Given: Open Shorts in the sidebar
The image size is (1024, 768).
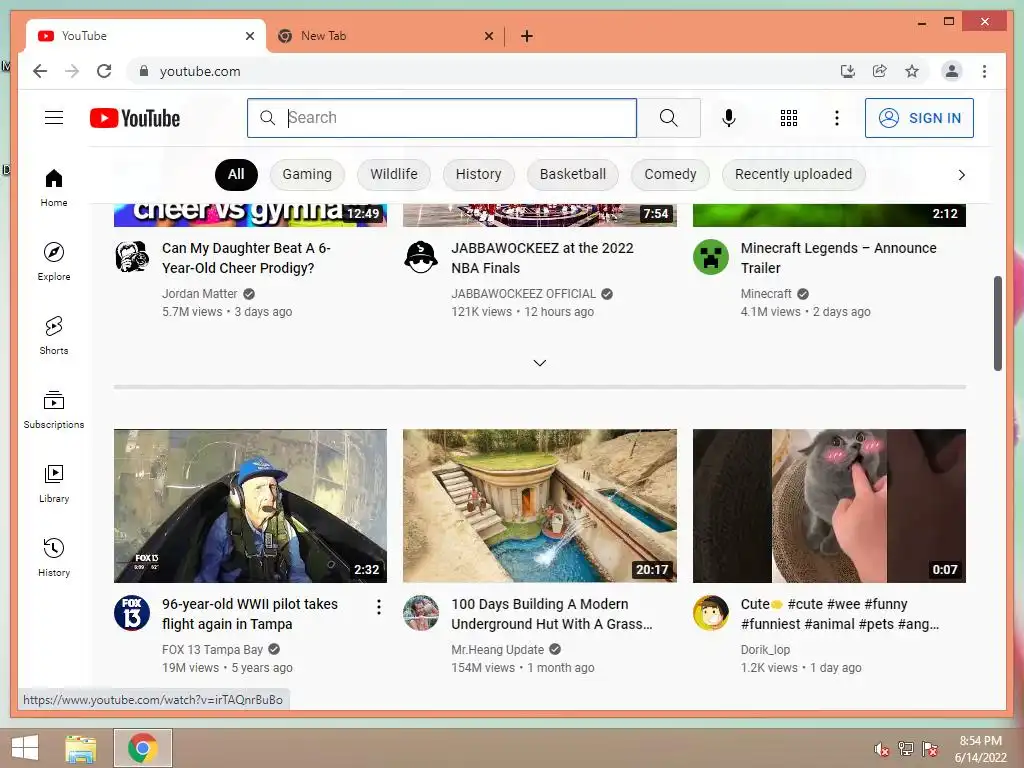Looking at the screenshot, I should point(54,336).
